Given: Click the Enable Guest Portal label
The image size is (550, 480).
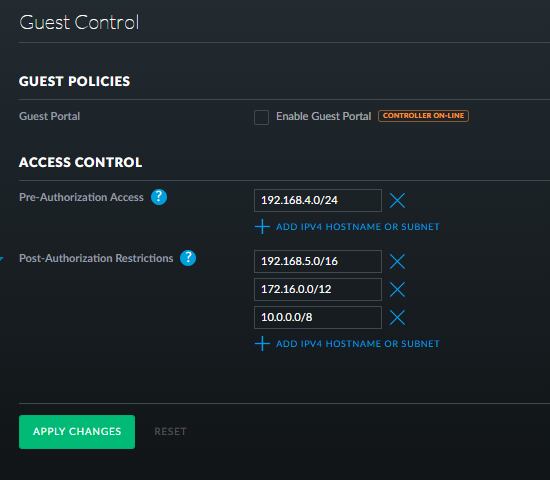Looking at the screenshot, I should pos(323,116).
